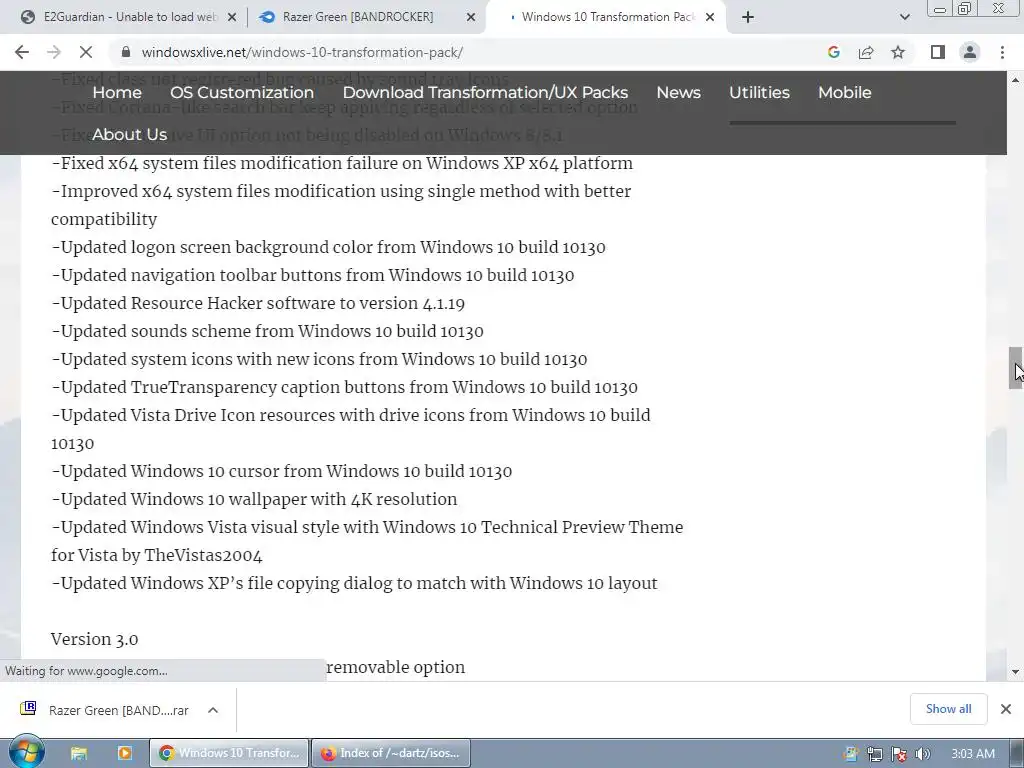Click "Updated system icons with new icons" line
The height and width of the screenshot is (768, 1024).
click(319, 360)
